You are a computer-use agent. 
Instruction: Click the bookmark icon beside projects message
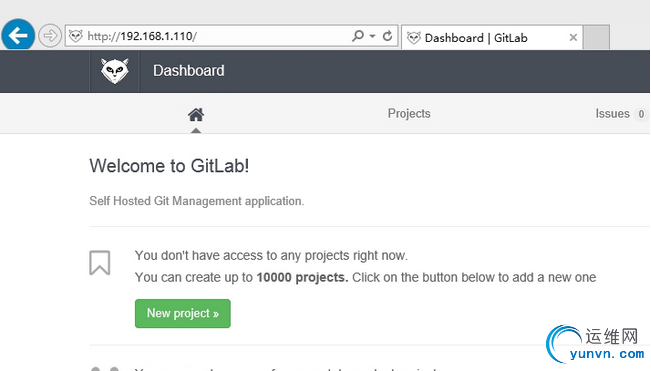click(100, 263)
